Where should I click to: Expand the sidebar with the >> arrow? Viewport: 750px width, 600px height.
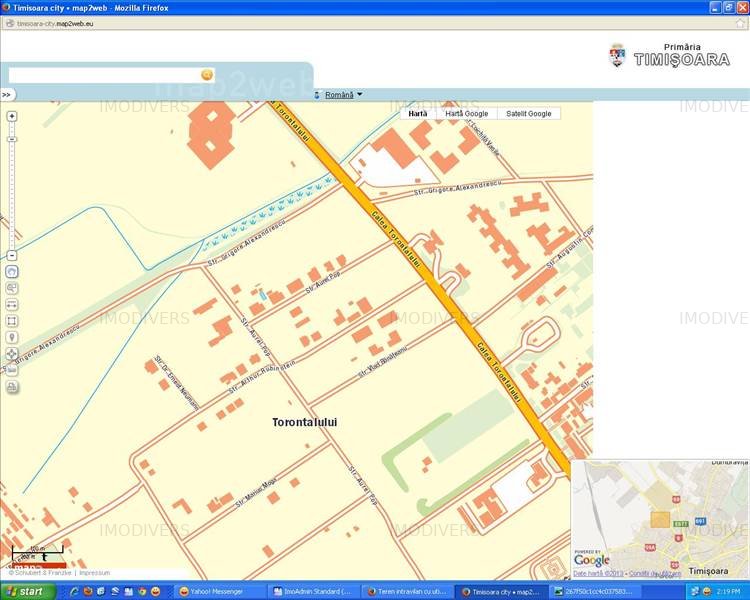pos(6,95)
